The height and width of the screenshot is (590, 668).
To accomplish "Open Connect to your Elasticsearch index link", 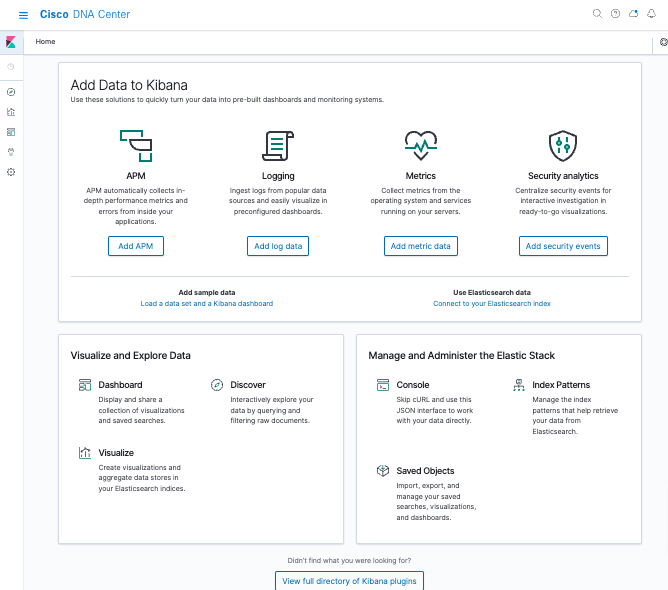I will click(492, 303).
